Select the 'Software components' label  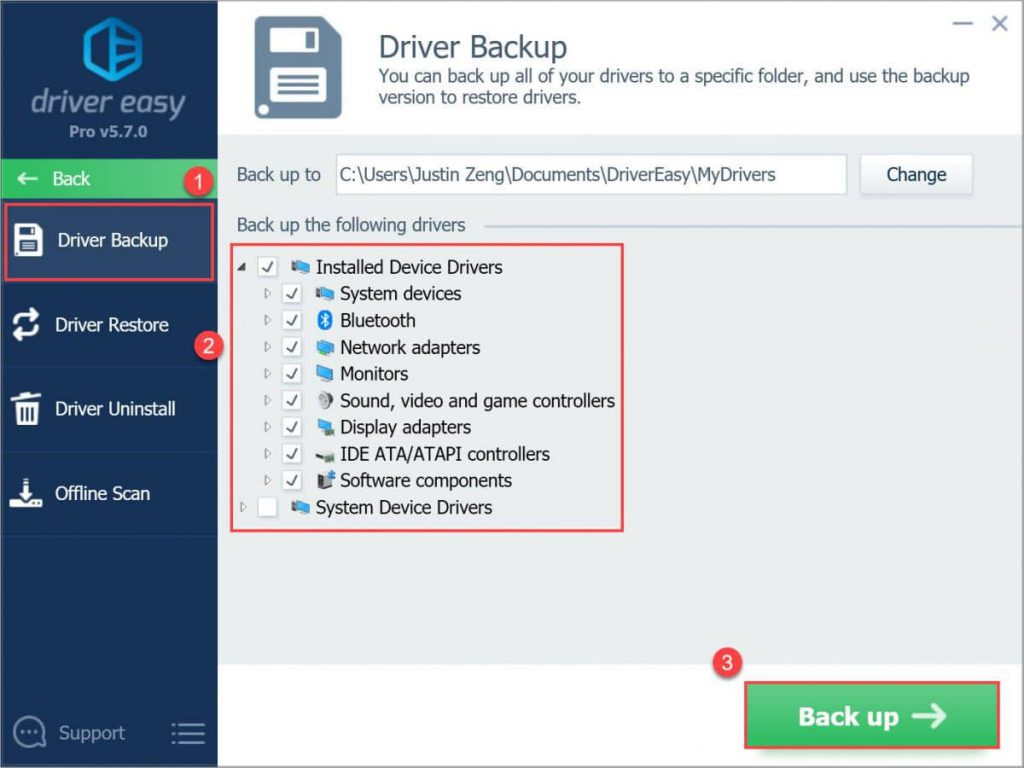426,481
